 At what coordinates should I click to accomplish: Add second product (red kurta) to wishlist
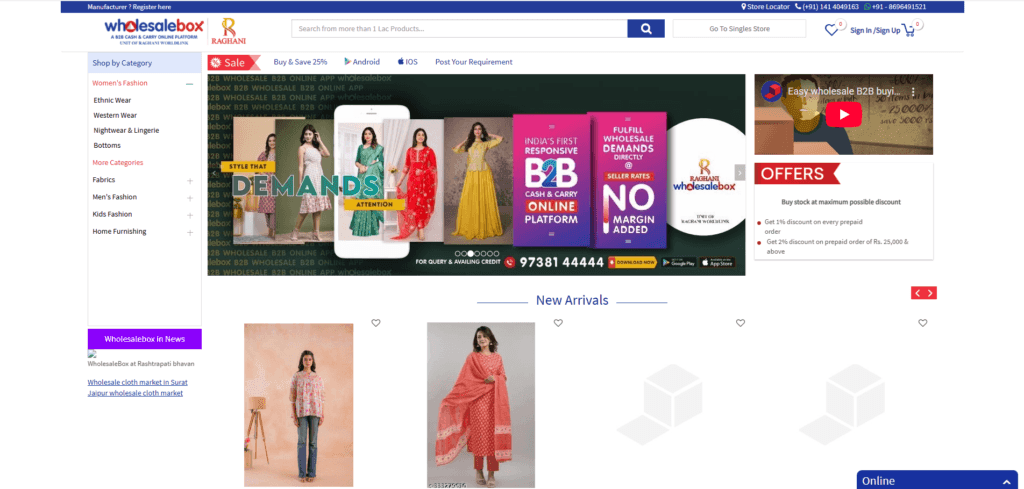tap(558, 323)
